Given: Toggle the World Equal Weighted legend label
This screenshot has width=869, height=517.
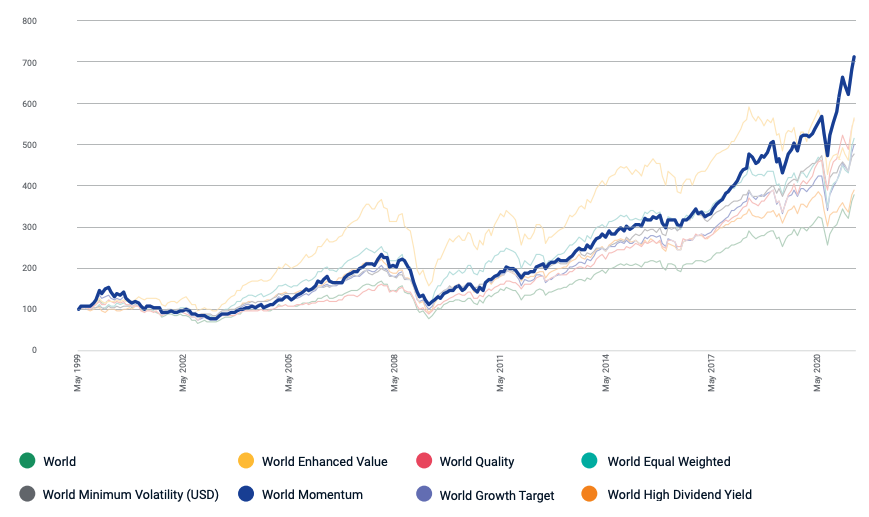Looking at the screenshot, I should point(669,462).
